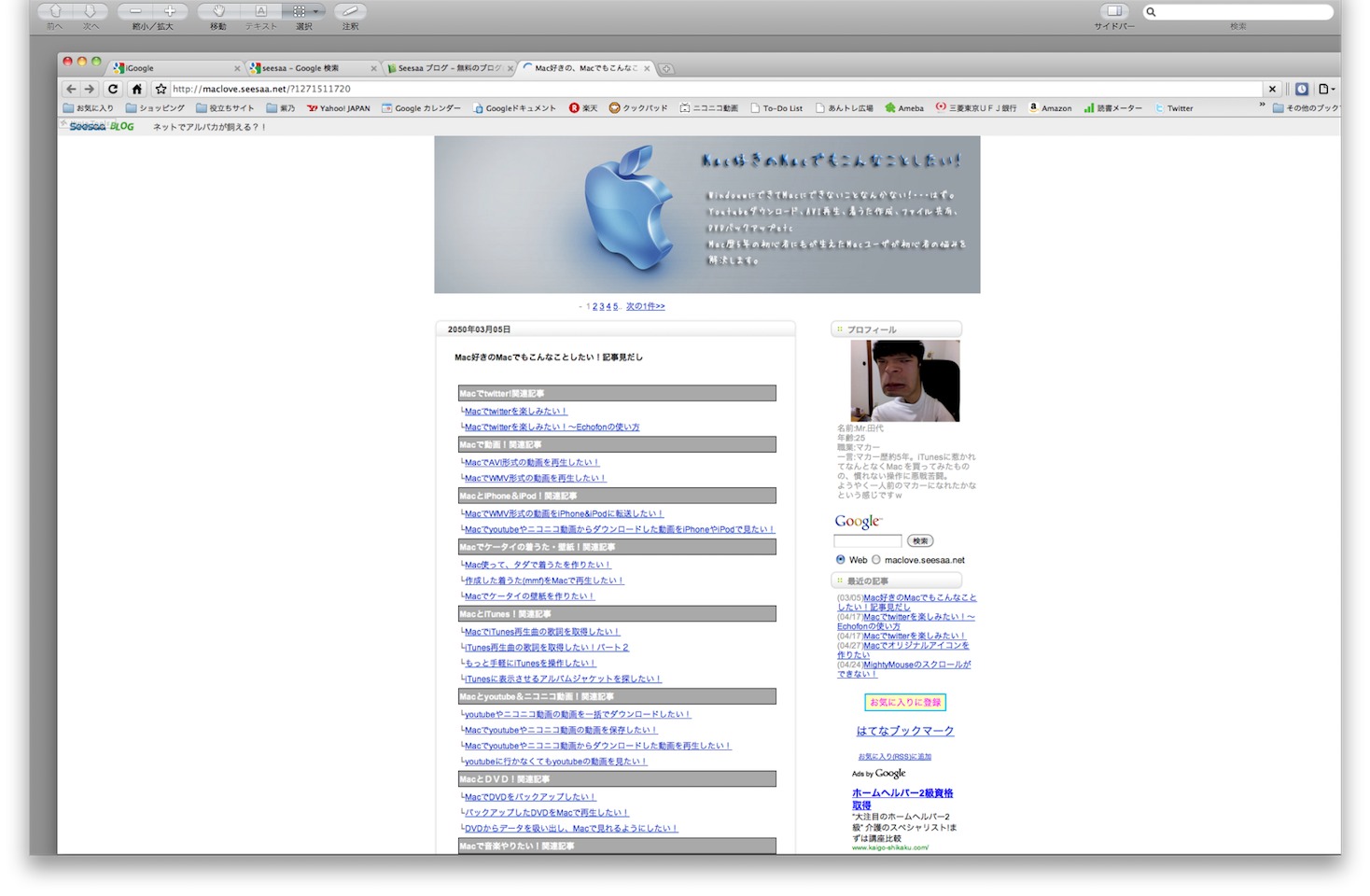1370x896 pixels.
Task: Click the 次の1件>> pagination link
Action: 645,306
